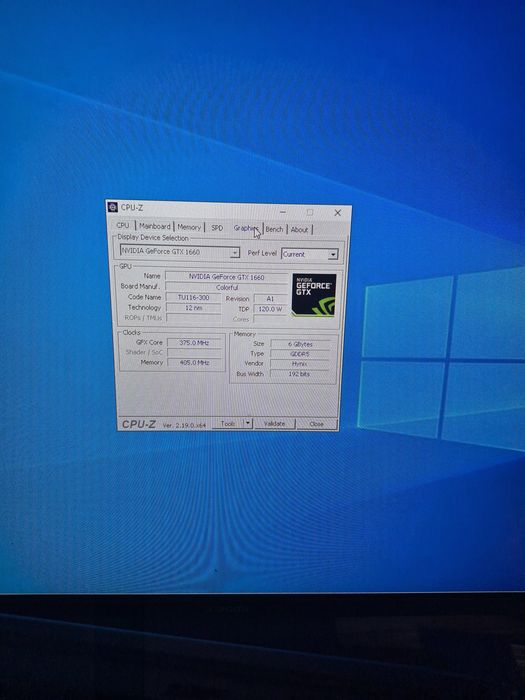The image size is (525, 700).
Task: Close CPU-Z with the X button
Action: [x=338, y=213]
